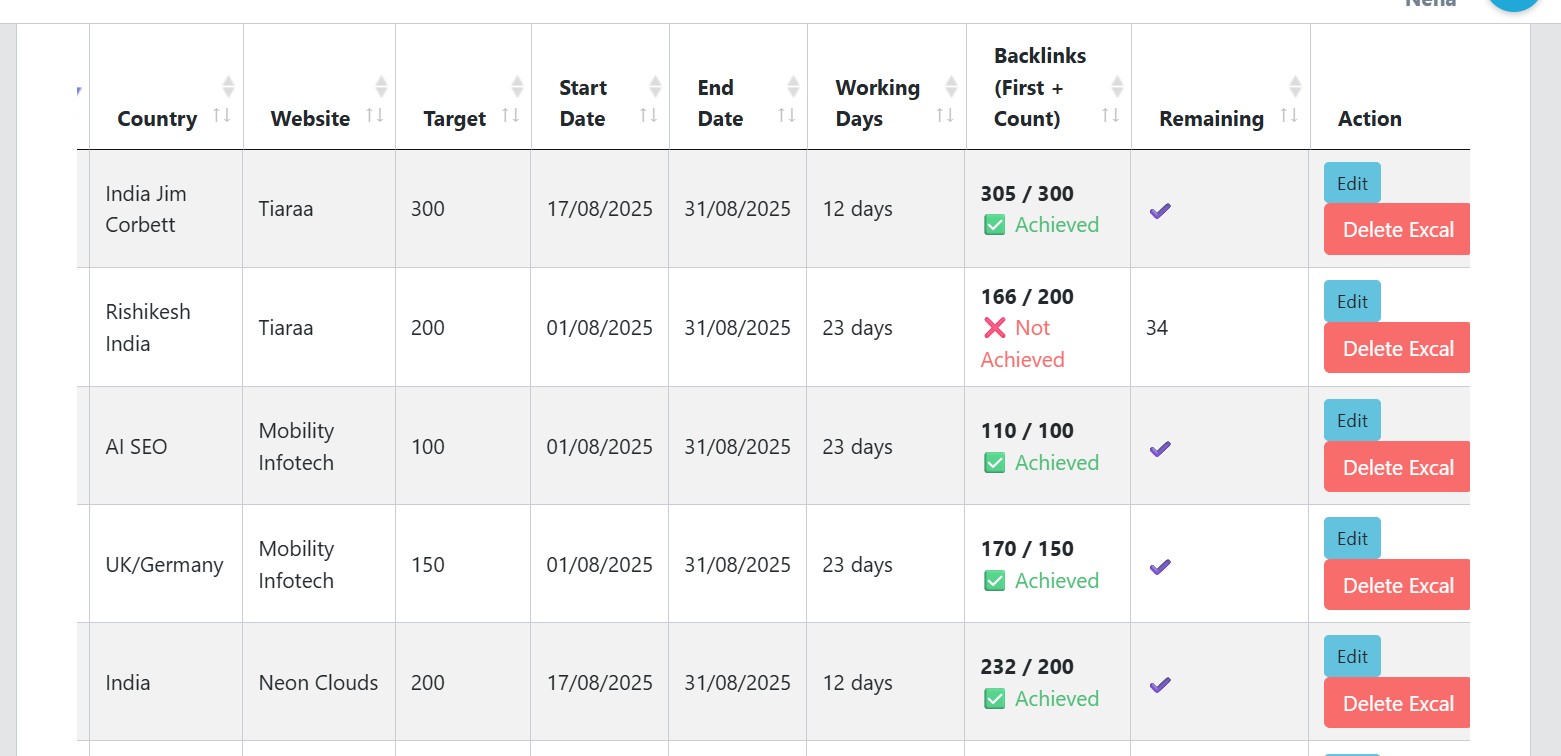Viewport: 1561px width, 756px height.
Task: Click purple checkmark in UK/Germany row
Action: [1160, 567]
